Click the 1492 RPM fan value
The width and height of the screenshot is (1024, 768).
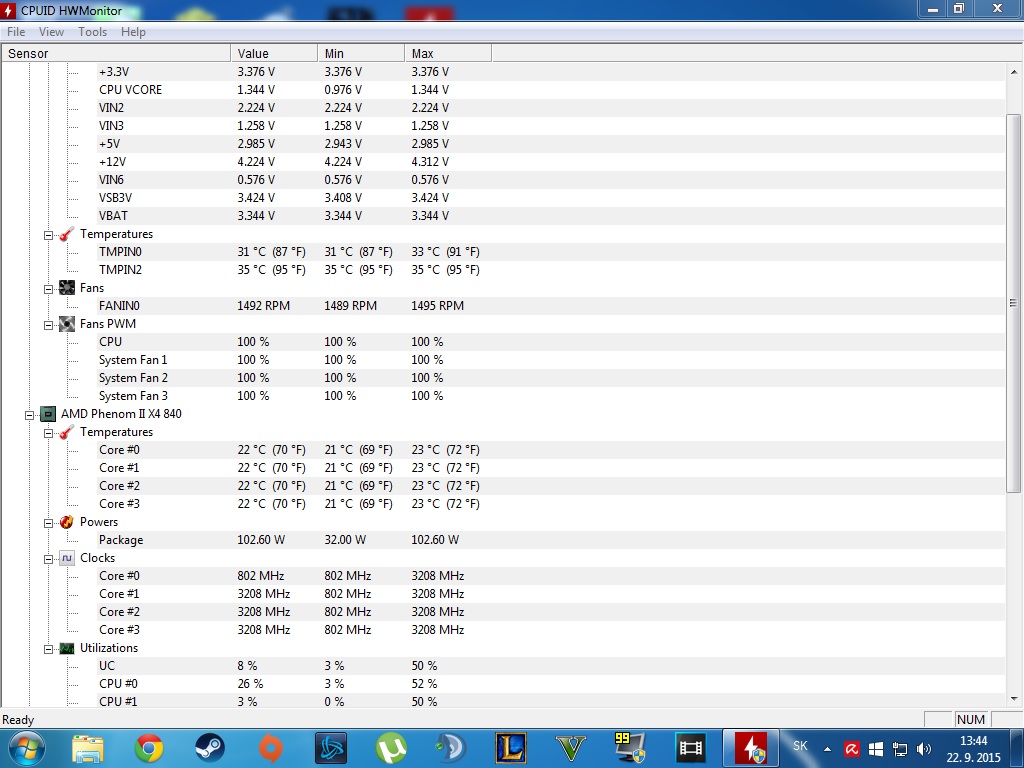pos(263,306)
